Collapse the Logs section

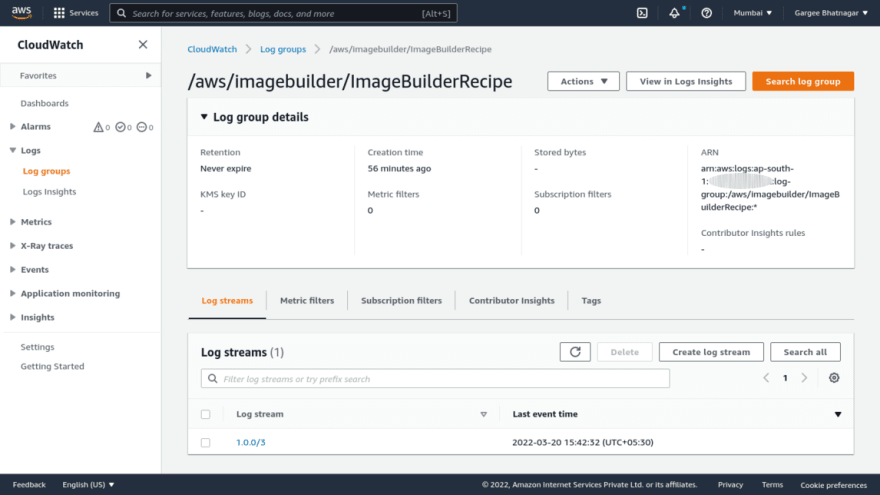click(x=12, y=150)
